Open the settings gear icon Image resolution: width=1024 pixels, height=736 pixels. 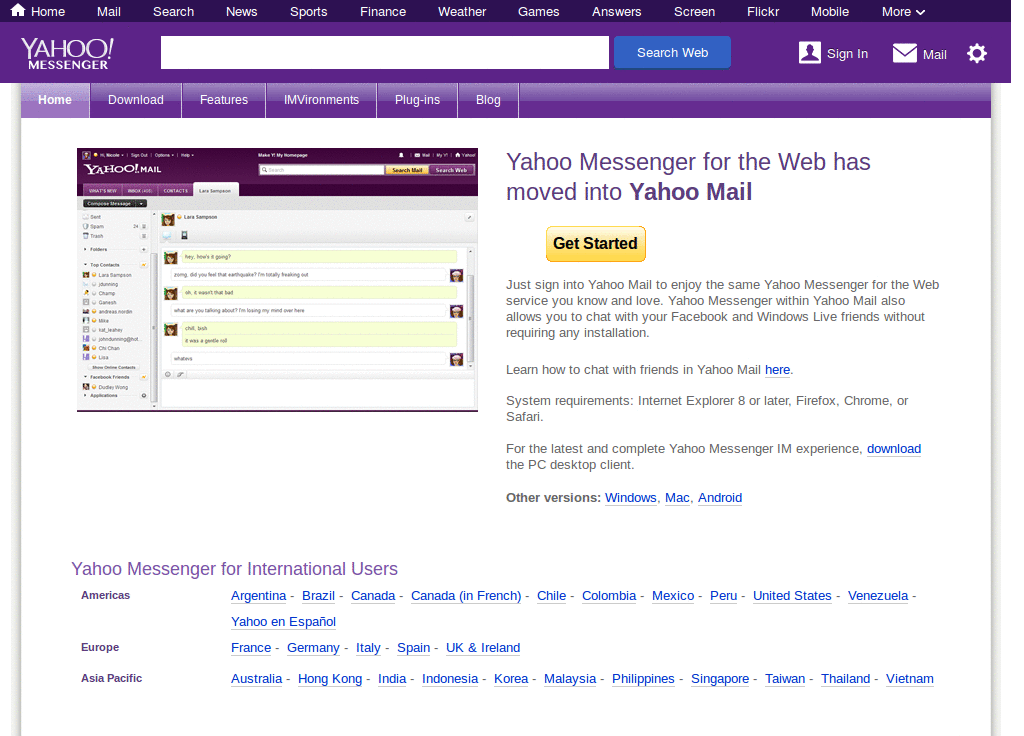(977, 54)
